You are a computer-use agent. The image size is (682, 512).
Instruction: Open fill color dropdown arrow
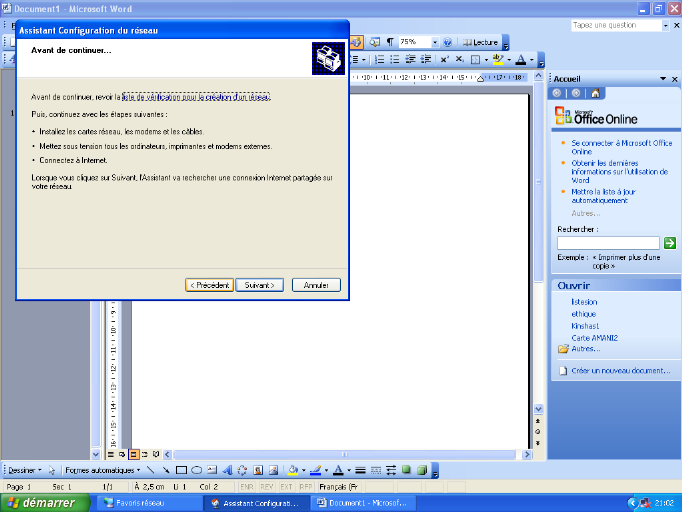(304, 470)
